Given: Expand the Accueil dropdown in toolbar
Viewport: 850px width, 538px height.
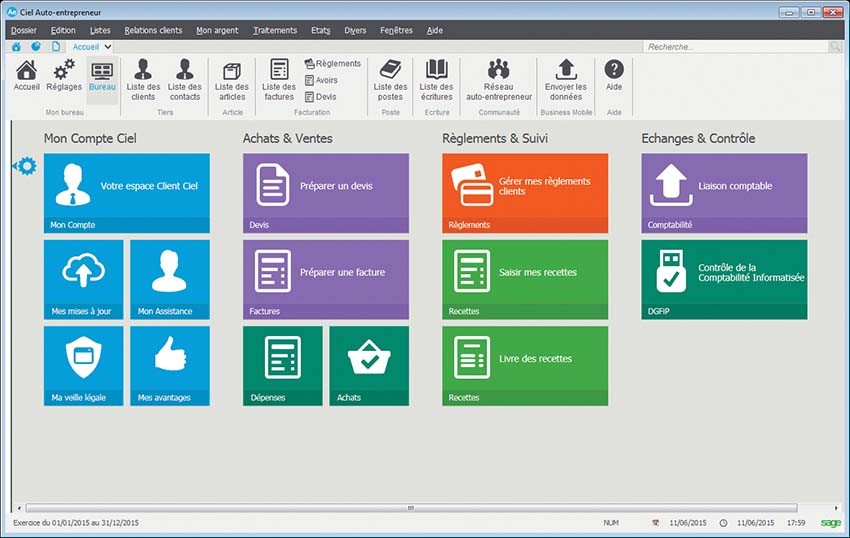Looking at the screenshot, I should point(108,46).
